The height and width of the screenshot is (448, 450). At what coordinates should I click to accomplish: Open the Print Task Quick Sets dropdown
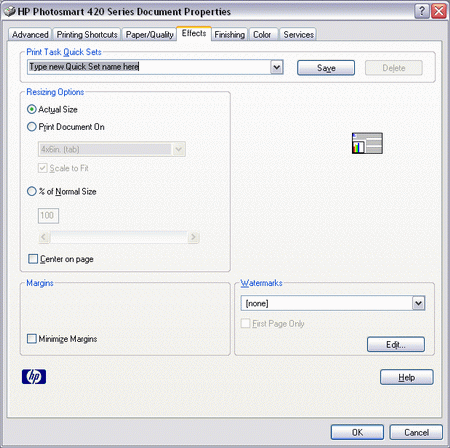point(276,67)
